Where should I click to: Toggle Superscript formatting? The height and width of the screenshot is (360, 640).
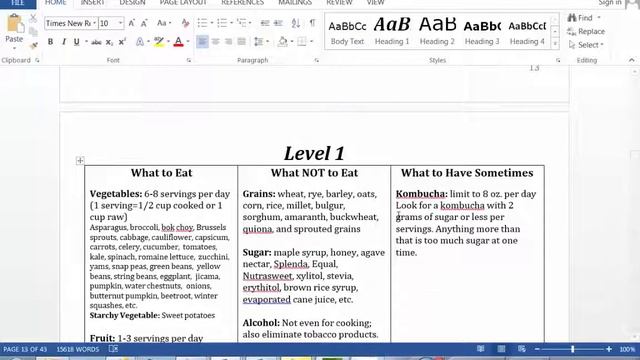[122, 42]
